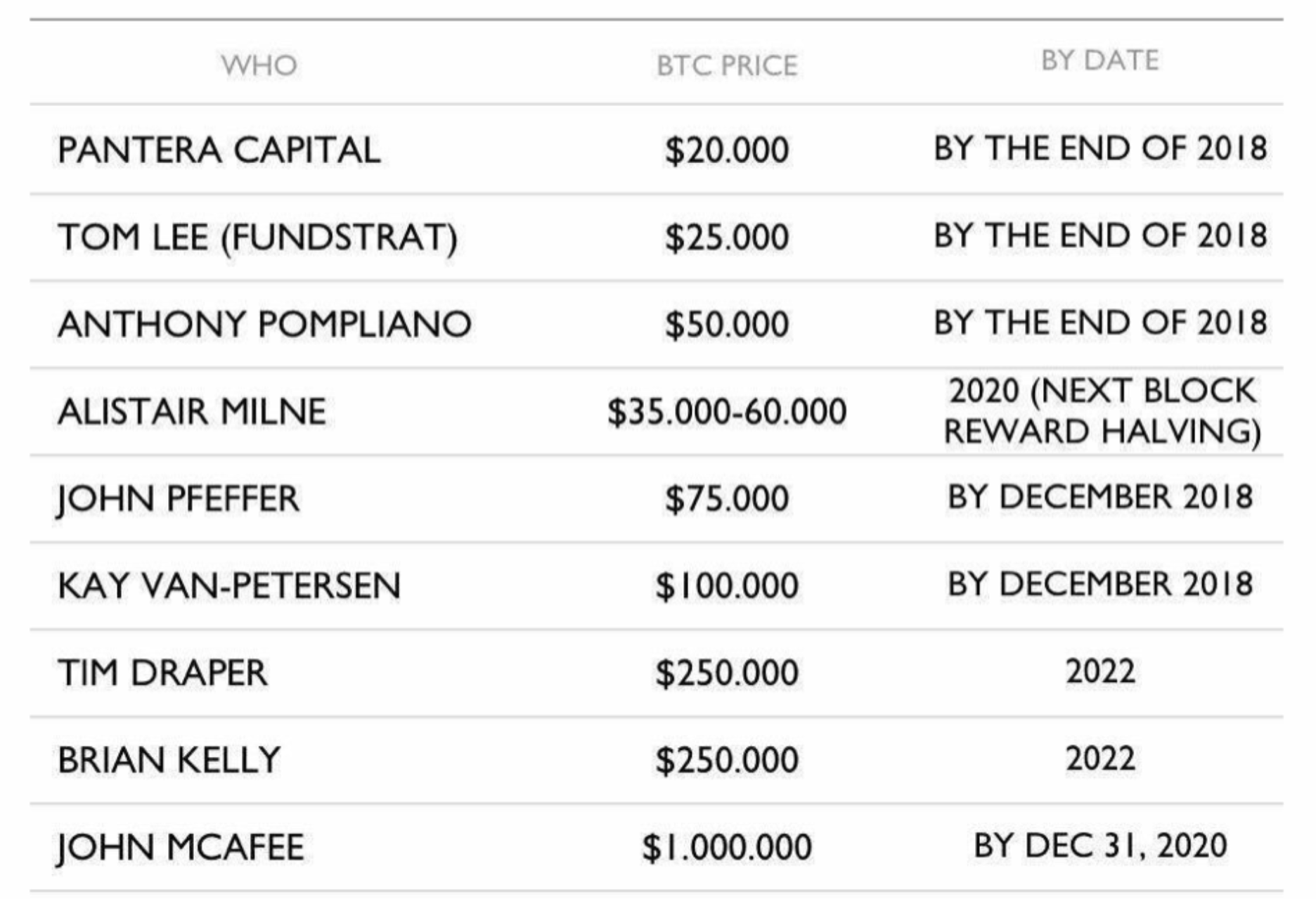Click the $100.000 price cell
Image resolution: width=1316 pixels, height=899 pixels.
727,586
